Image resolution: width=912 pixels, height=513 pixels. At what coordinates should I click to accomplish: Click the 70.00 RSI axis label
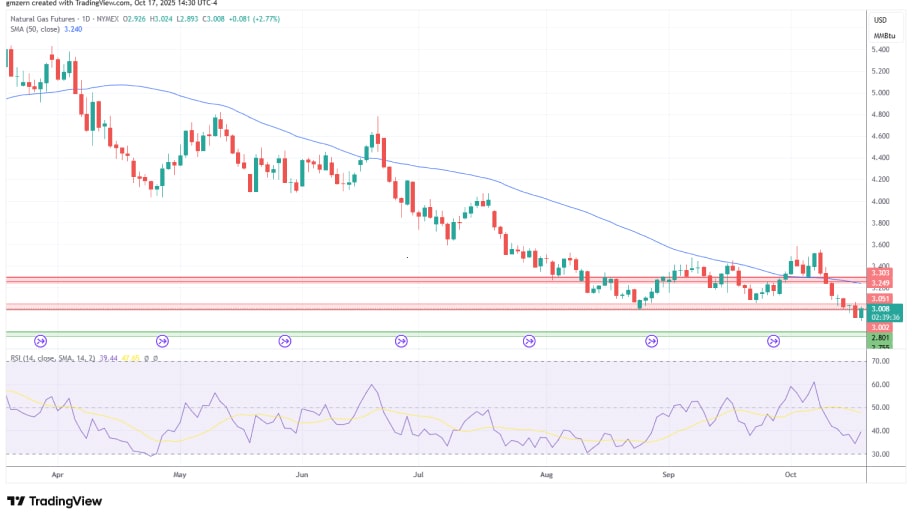(880, 360)
